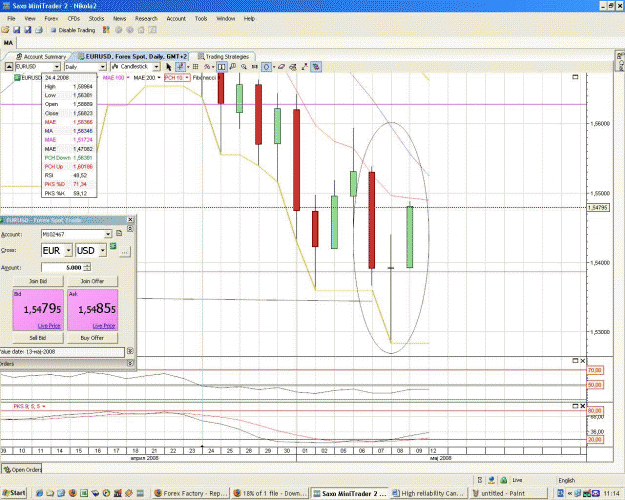Click the ellipsis button beside Cross
Viewport: 625px width, 500px height.
(x=125, y=252)
